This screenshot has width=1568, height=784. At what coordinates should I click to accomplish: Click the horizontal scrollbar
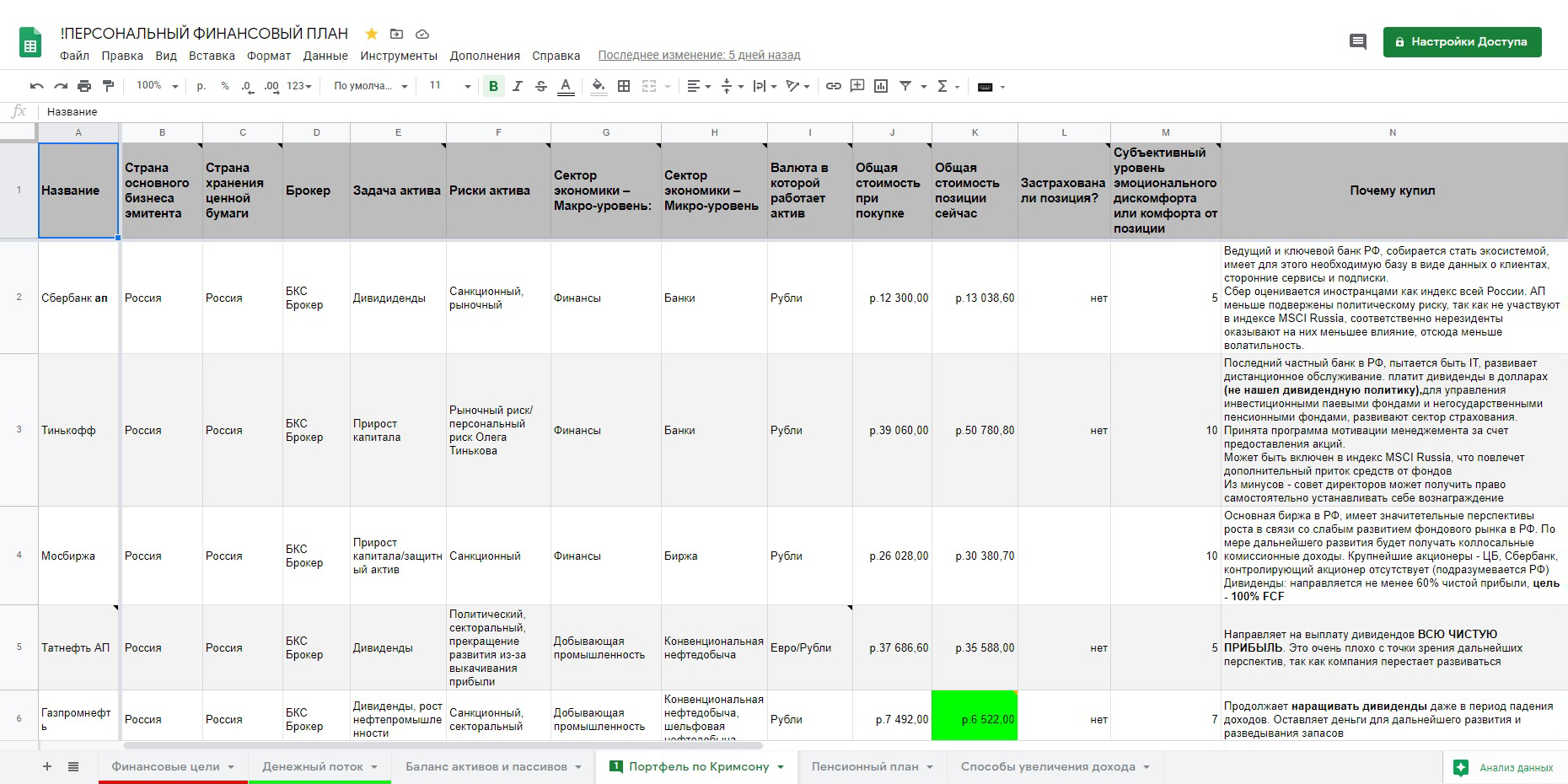[x=443, y=745]
